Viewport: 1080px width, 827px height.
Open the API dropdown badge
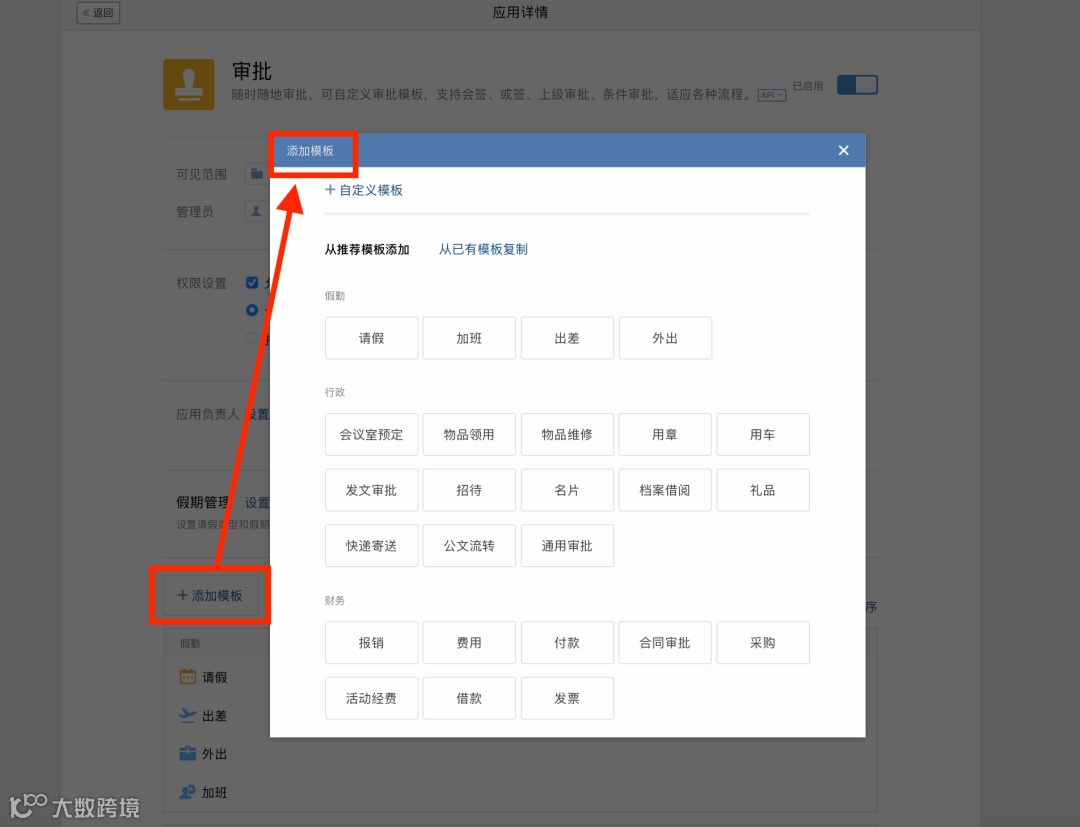click(771, 95)
